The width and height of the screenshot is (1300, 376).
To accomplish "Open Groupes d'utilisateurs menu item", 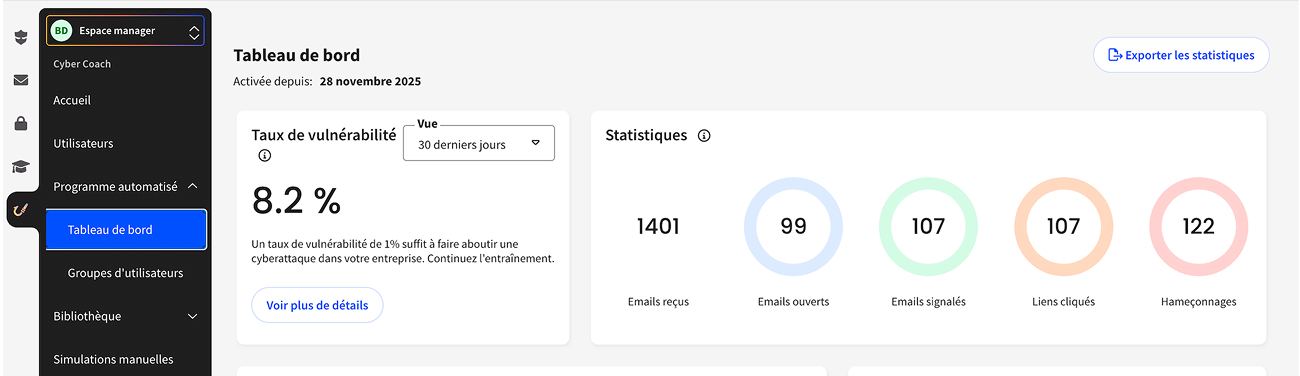I will [125, 273].
